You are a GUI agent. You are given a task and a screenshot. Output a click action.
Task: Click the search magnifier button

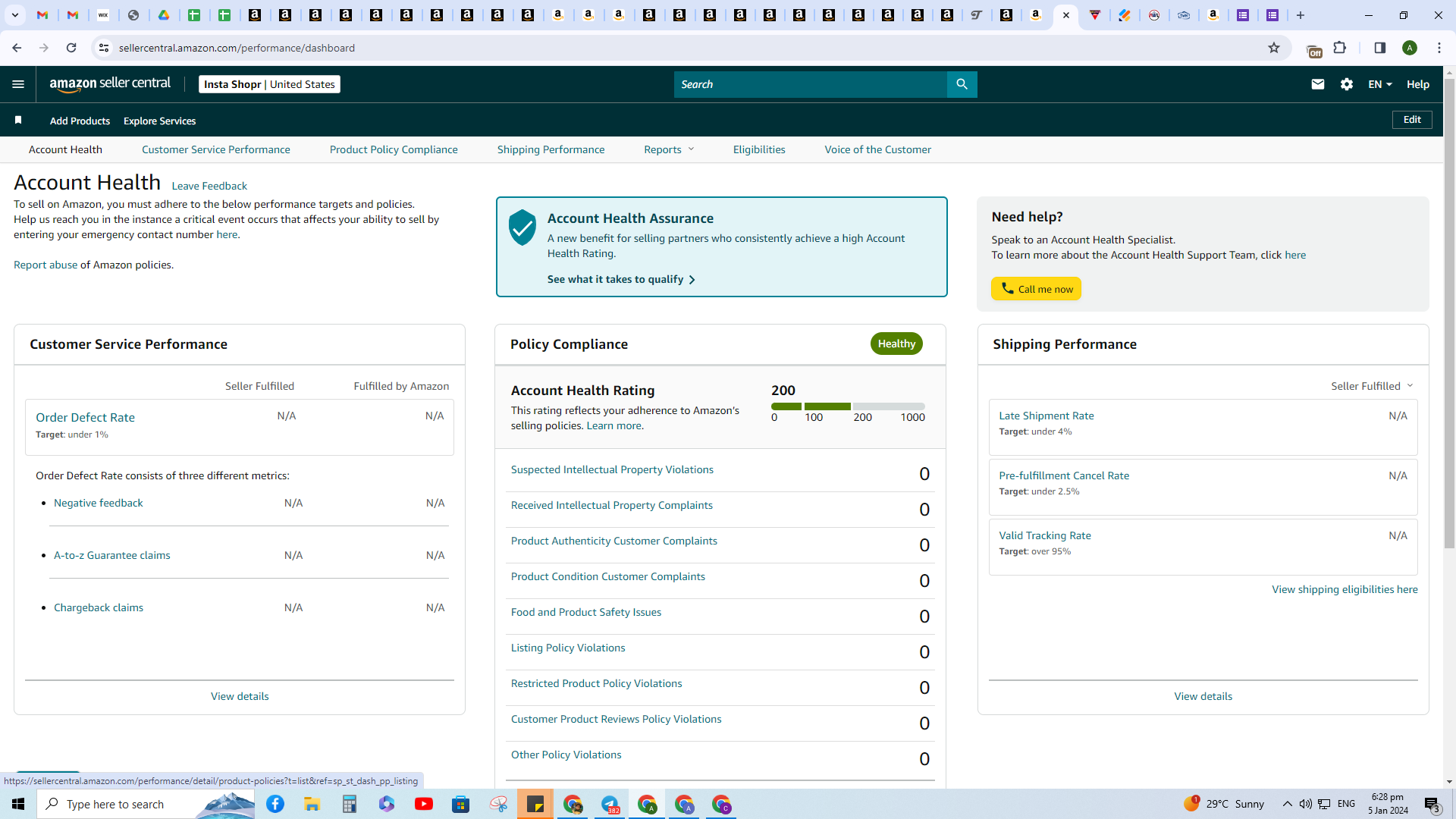pos(962,84)
